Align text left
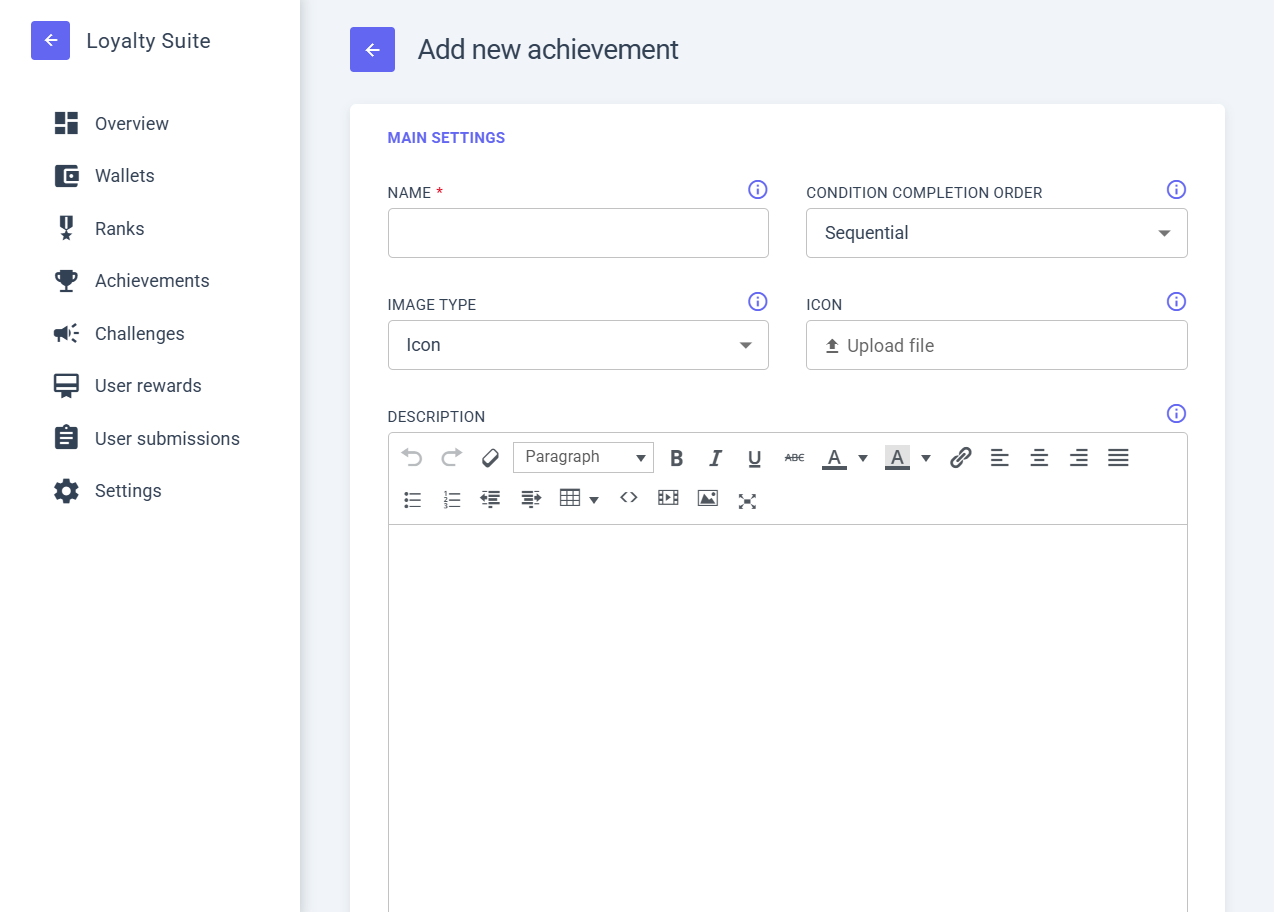 1000,457
